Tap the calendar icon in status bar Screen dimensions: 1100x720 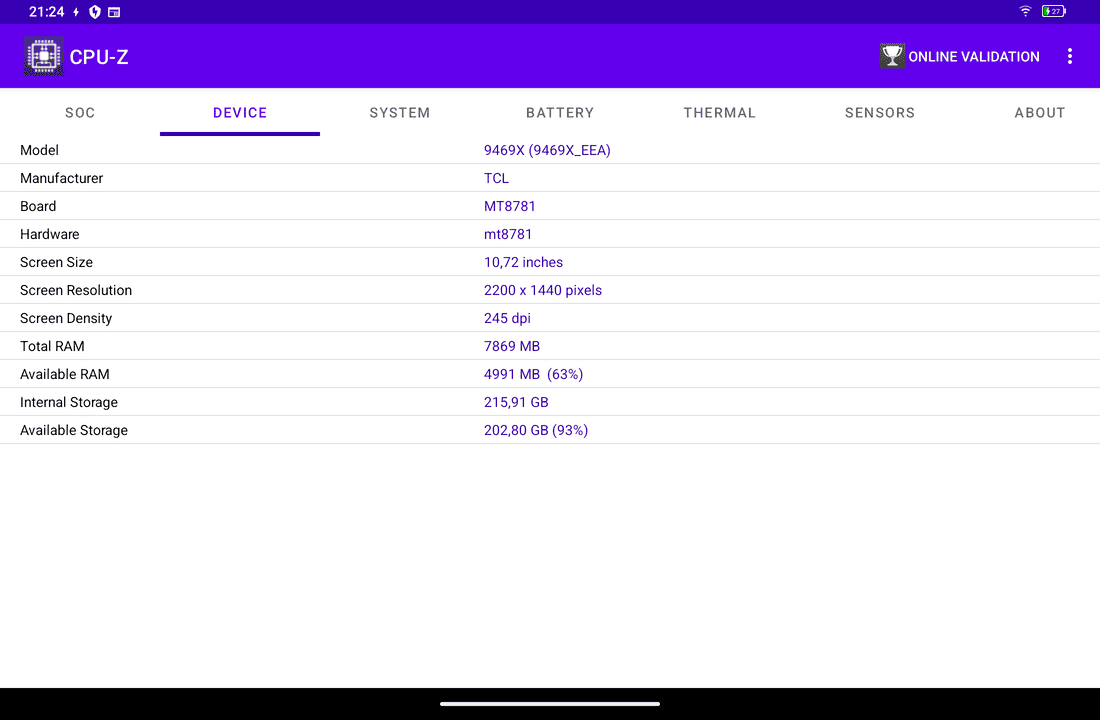pos(114,12)
